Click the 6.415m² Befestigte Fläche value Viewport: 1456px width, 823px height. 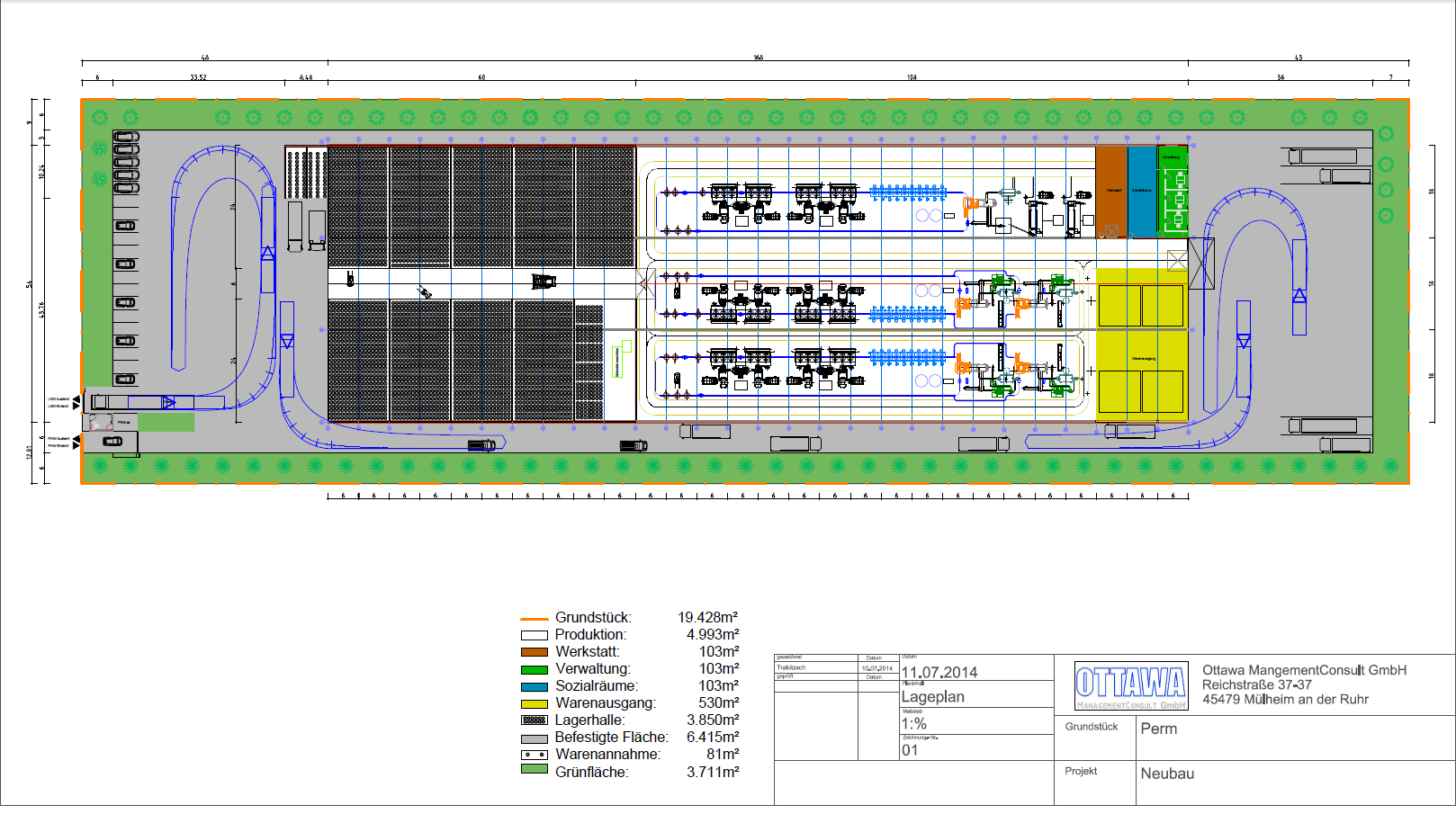pos(713,738)
